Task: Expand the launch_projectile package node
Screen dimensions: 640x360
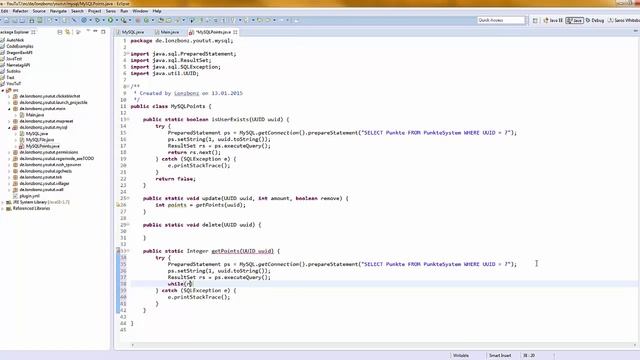Action: pos(9,102)
